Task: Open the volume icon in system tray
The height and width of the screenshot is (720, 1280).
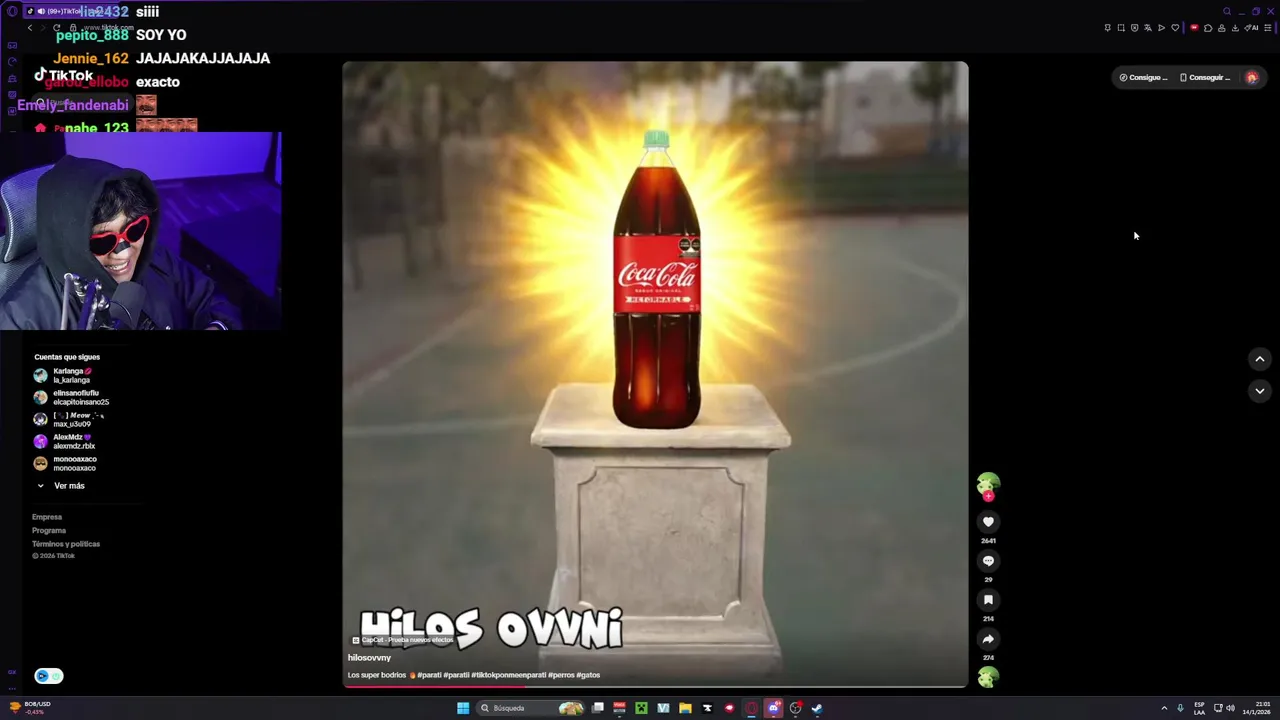Action: 1230,708
